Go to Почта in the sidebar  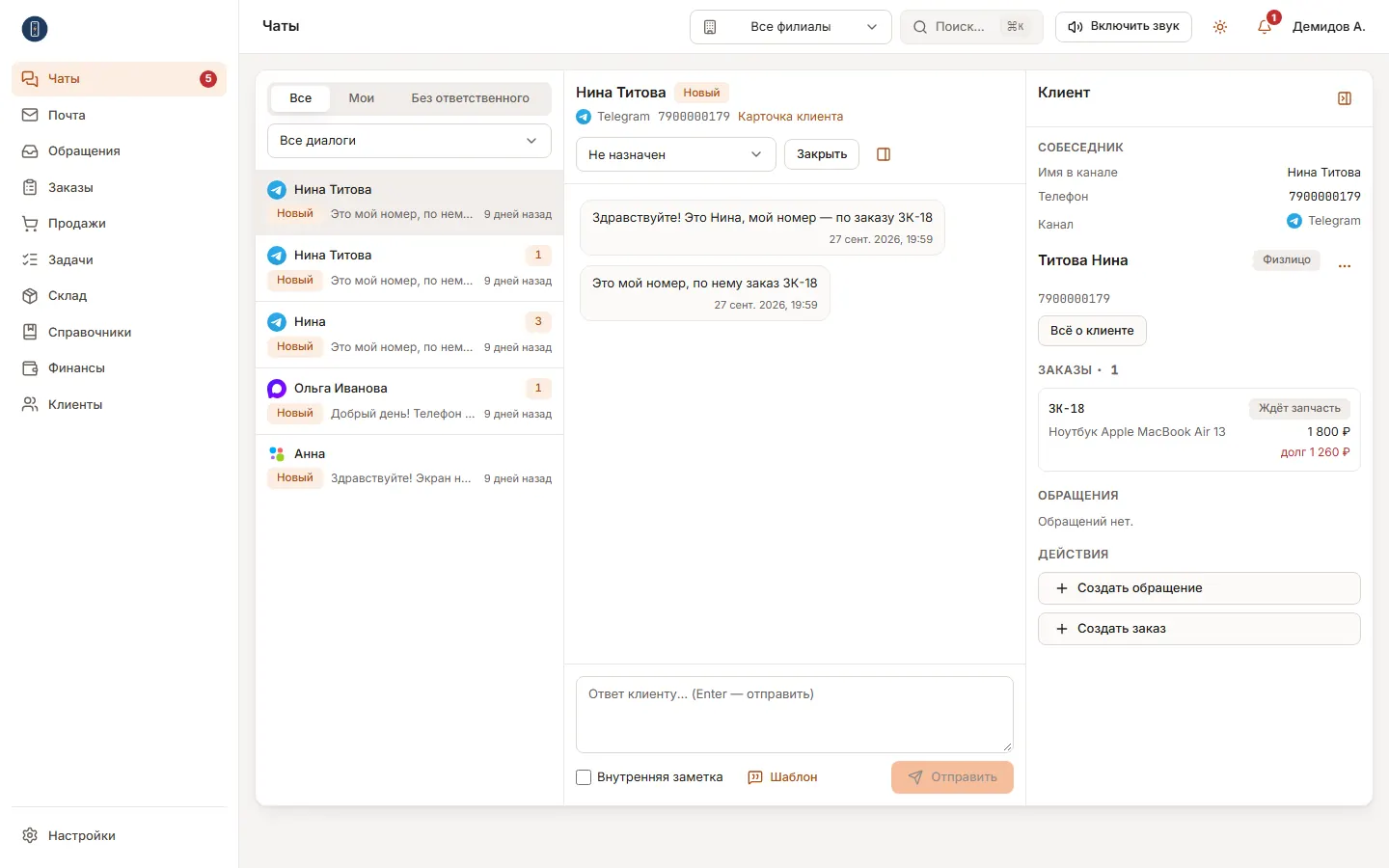(119, 116)
